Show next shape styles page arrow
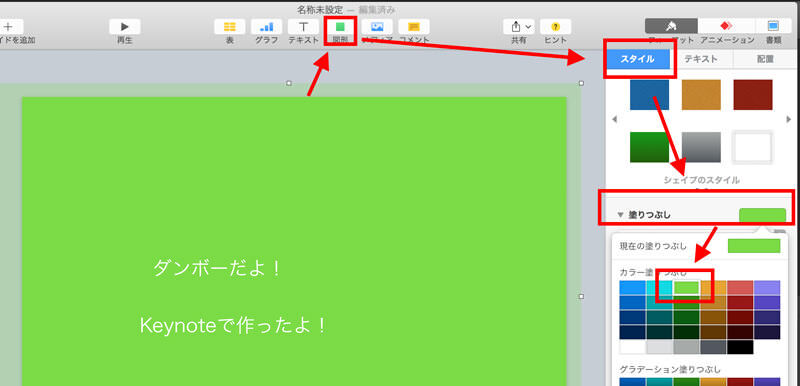The height and width of the screenshot is (386, 800). click(x=789, y=119)
